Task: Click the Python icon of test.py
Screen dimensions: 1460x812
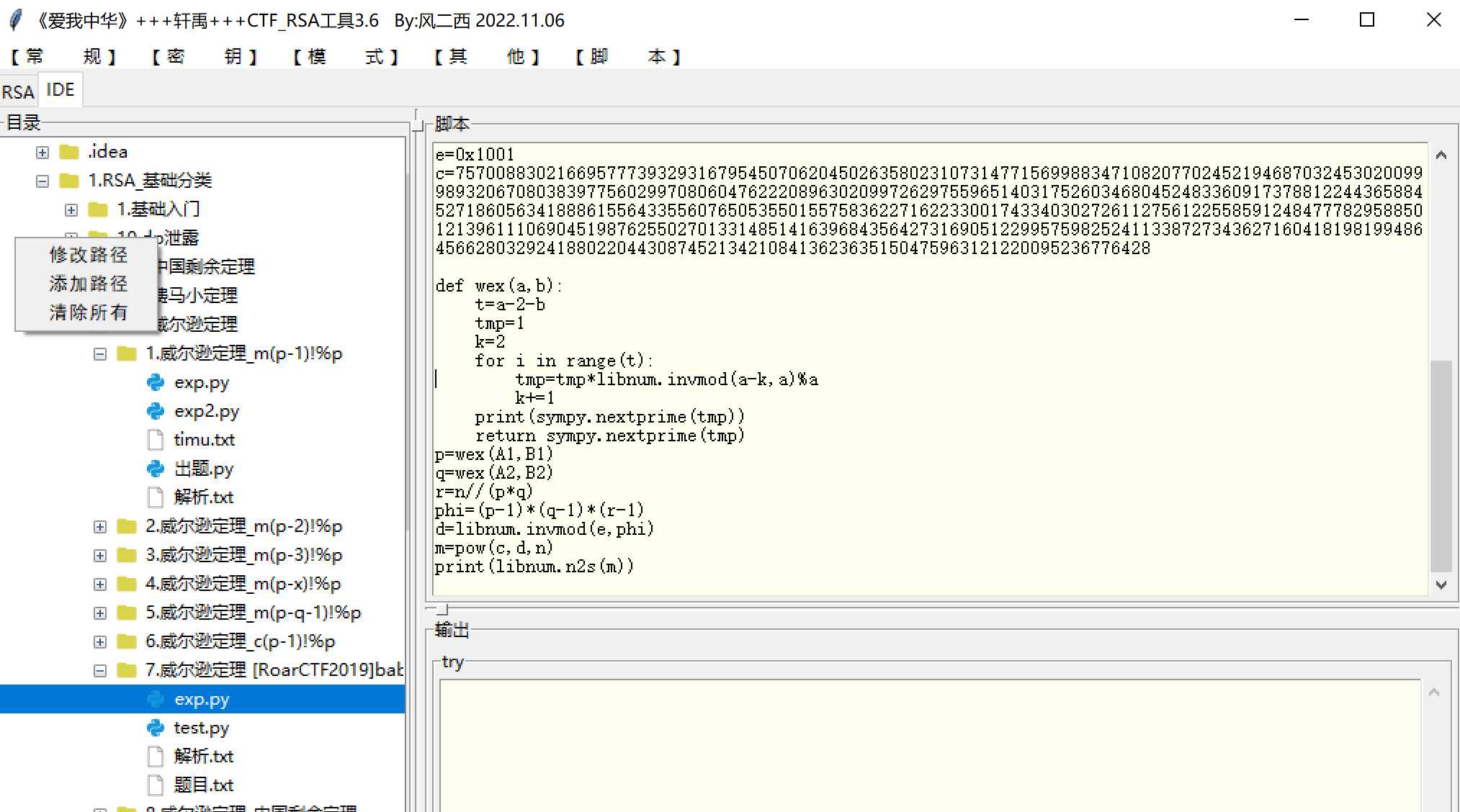Action: point(155,728)
